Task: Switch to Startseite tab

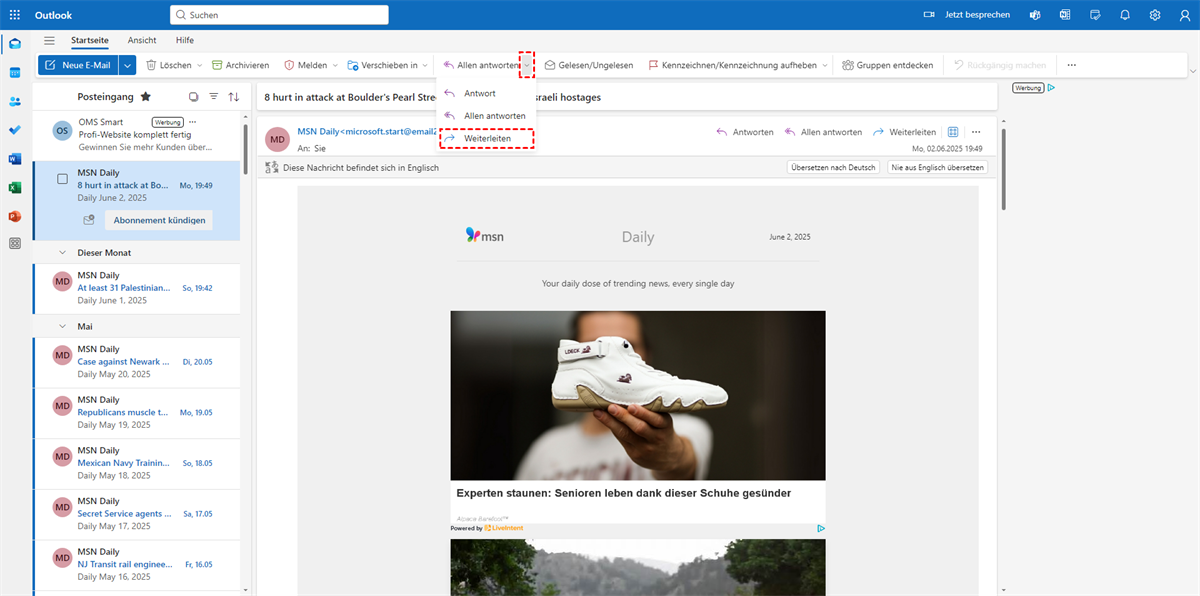Action: [x=90, y=40]
